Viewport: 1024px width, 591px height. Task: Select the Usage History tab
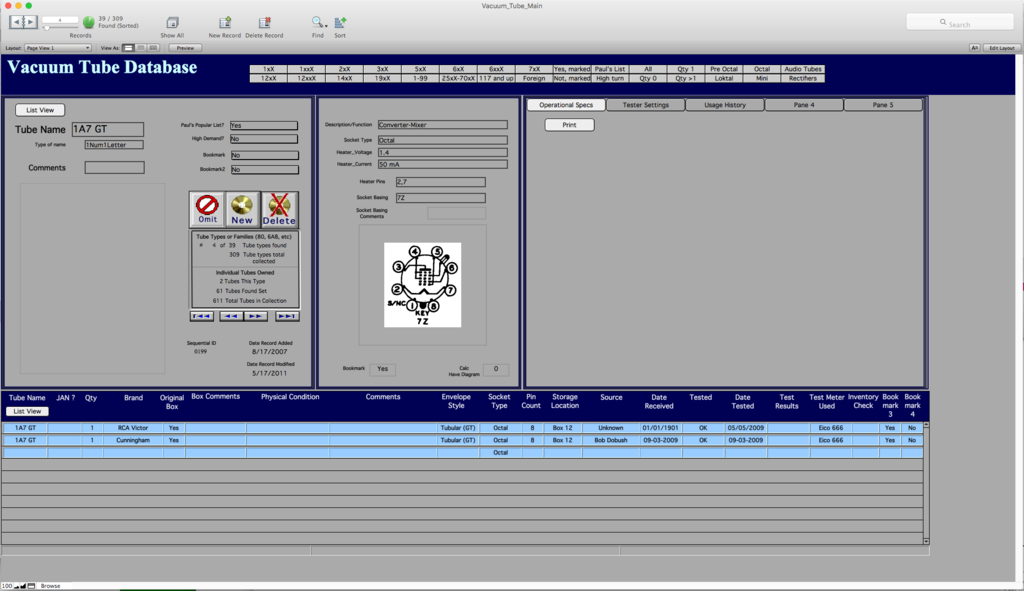point(725,105)
